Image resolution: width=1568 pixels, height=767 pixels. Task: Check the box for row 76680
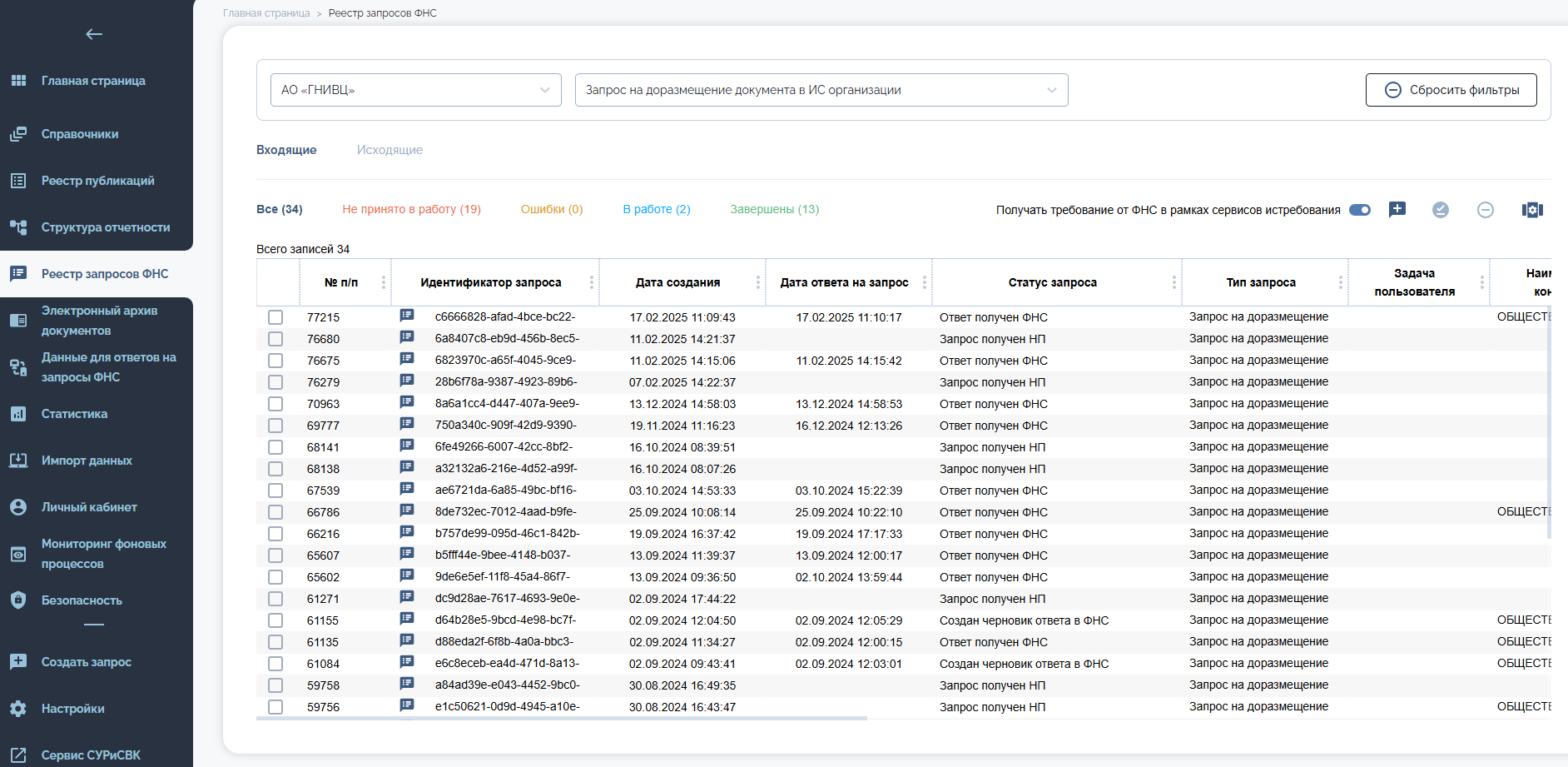click(x=275, y=339)
